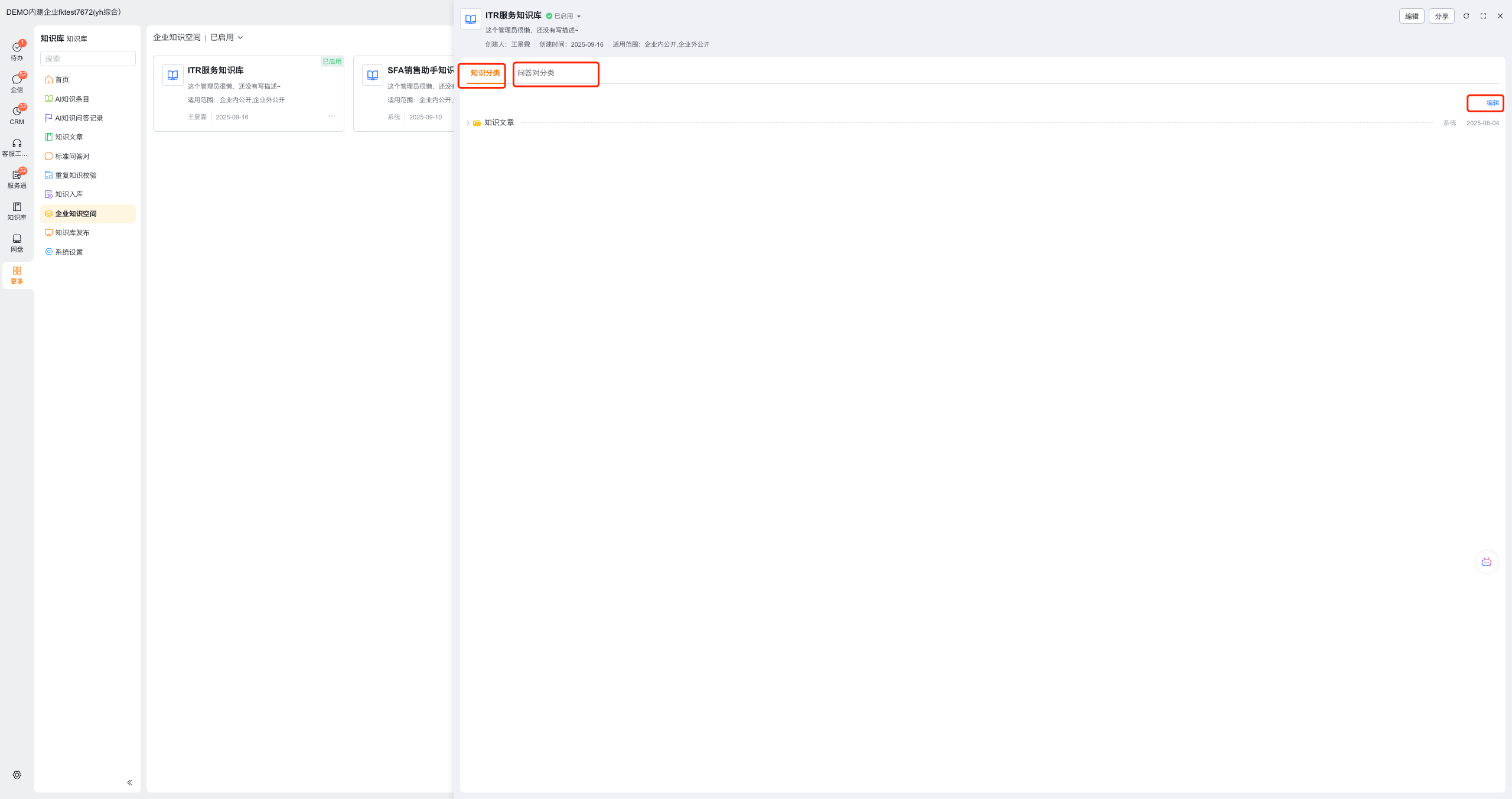This screenshot has width=1512, height=799.
Task: Click settings gear at bottom left
Action: coord(17,775)
